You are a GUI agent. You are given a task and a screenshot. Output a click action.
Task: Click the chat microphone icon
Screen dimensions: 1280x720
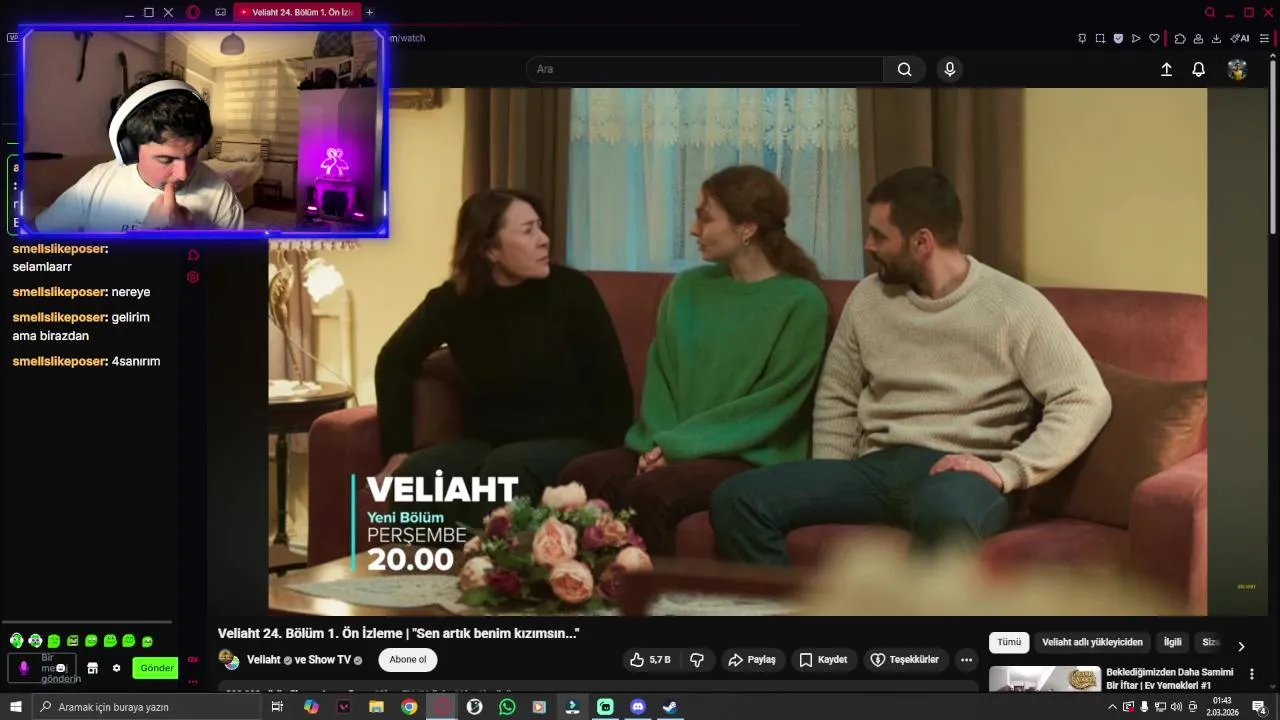24,668
